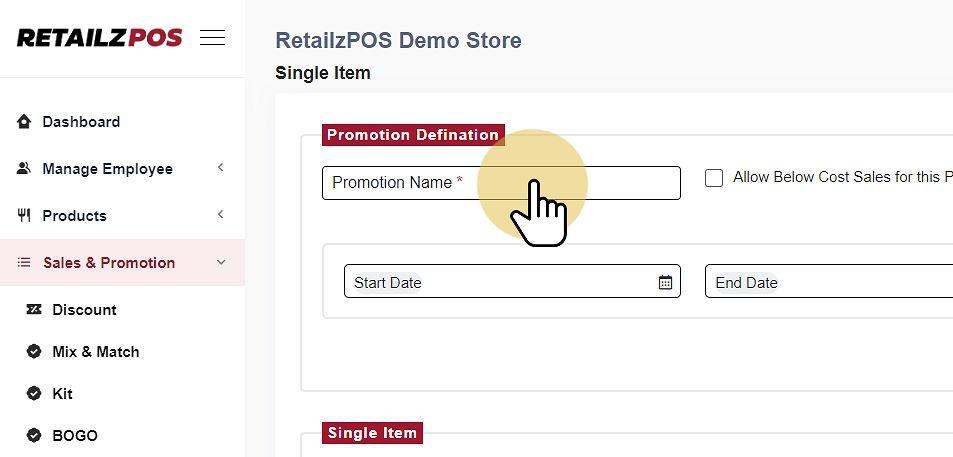The width and height of the screenshot is (953, 457).
Task: Expand the Manage Employee submenu chevron
Action: click(221, 168)
